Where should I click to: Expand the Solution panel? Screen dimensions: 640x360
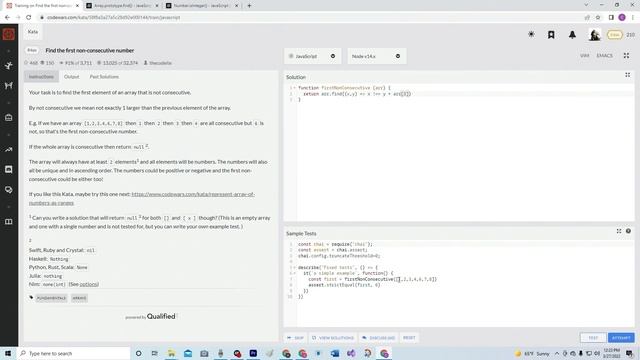click(x=627, y=75)
